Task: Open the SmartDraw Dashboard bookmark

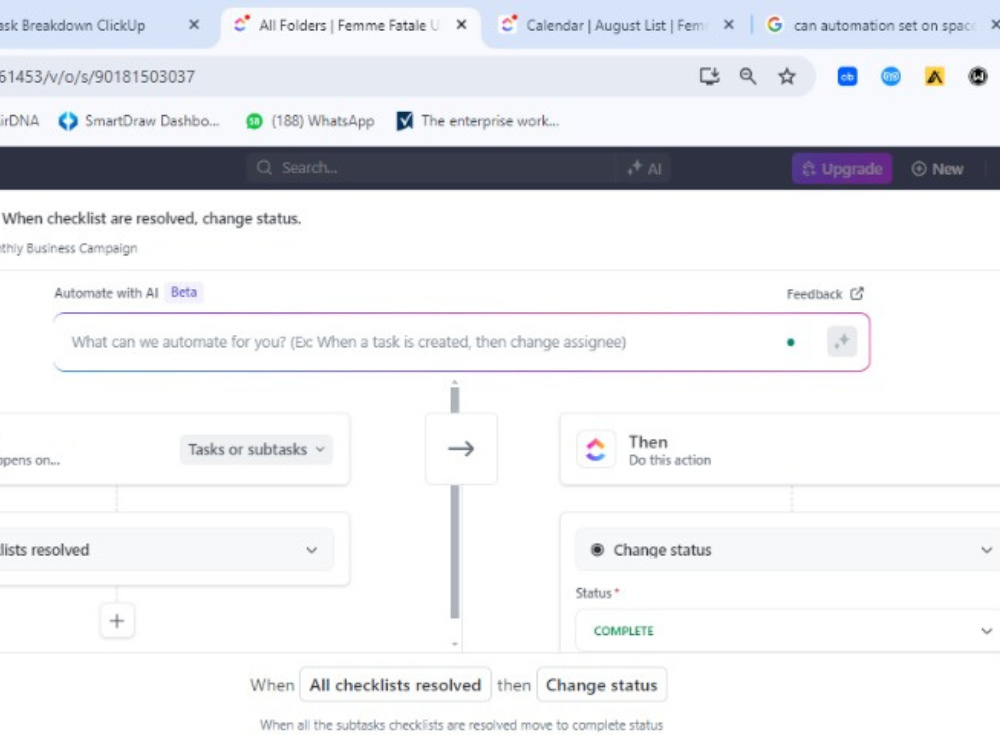Action: 139,121
